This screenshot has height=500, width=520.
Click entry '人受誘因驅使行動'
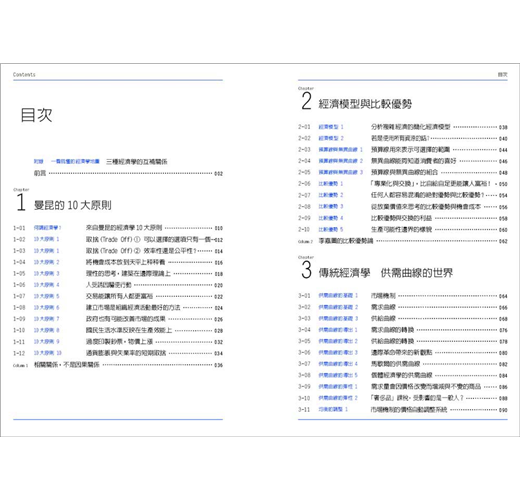point(109,285)
